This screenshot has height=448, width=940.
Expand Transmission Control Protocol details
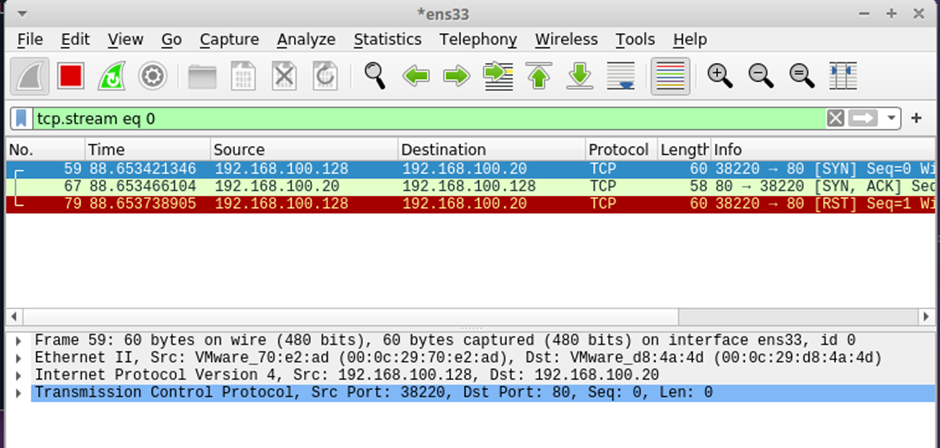(x=19, y=393)
